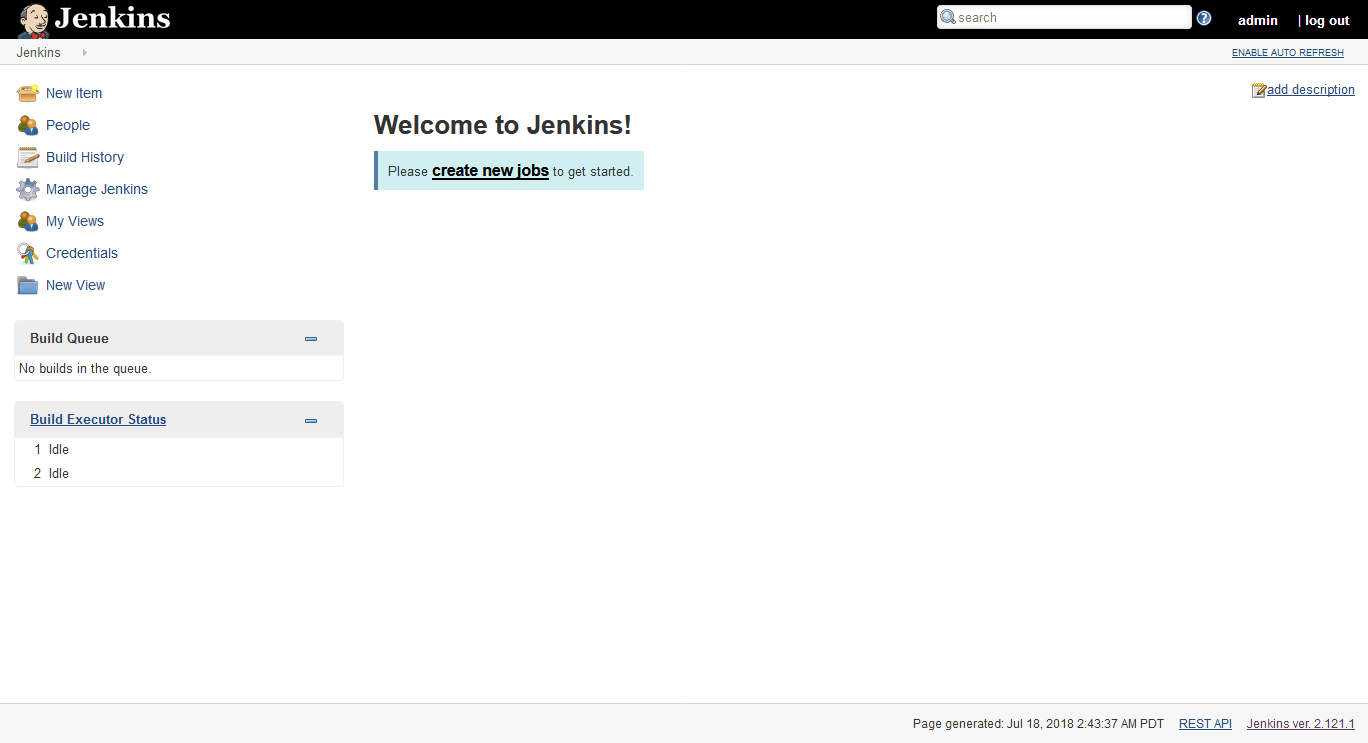Click the Credentials keys icon
The height and width of the screenshot is (743, 1368).
tap(28, 253)
